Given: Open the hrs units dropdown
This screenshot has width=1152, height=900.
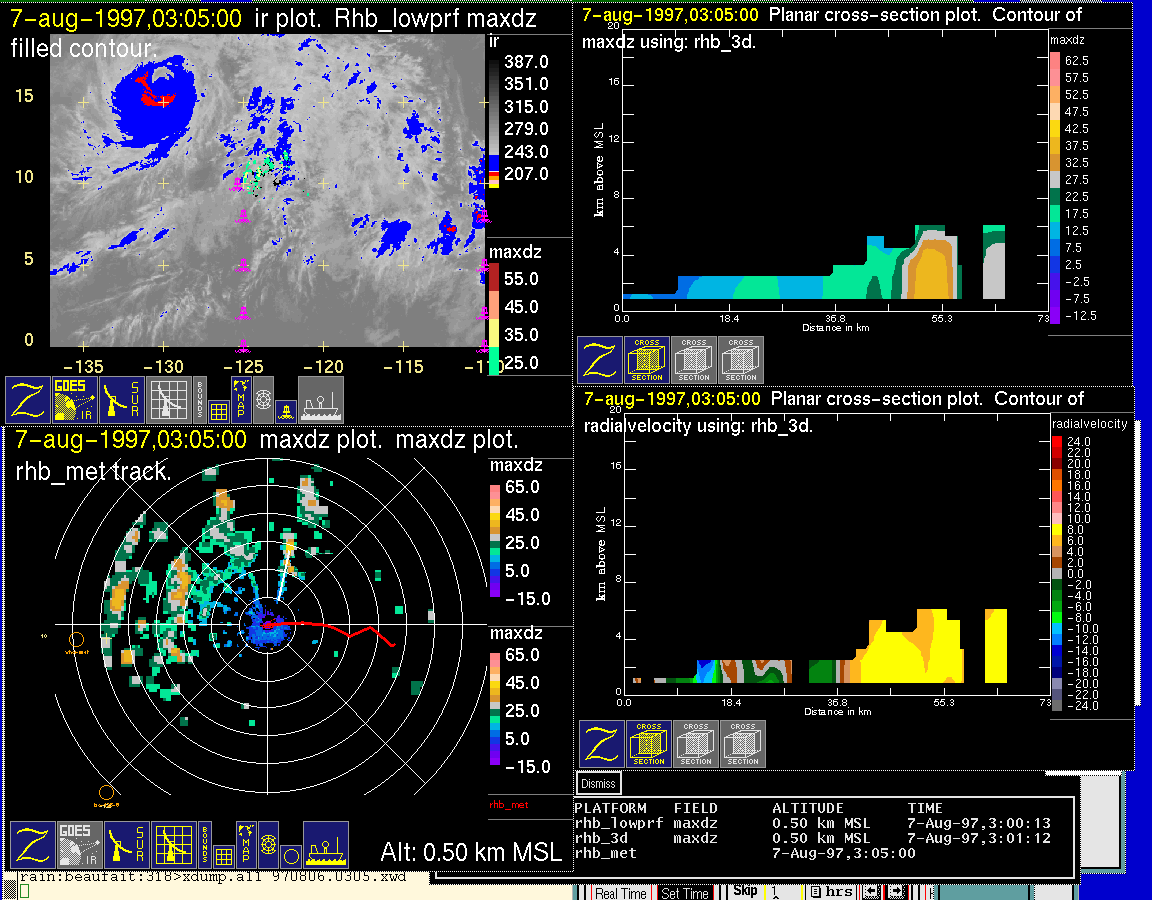Looking at the screenshot, I should coord(831,891).
